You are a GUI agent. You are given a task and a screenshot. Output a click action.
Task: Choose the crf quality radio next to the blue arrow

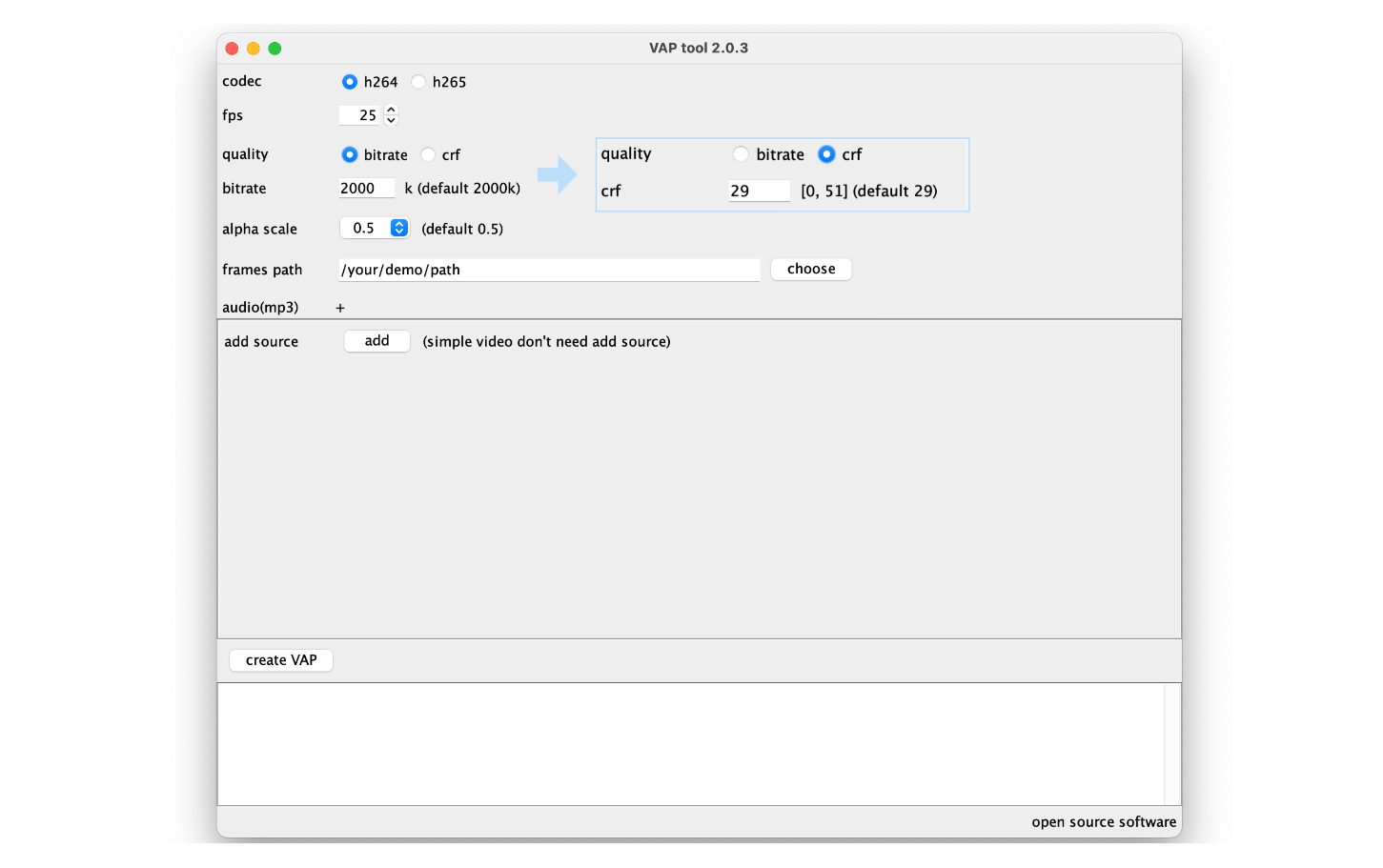428,154
